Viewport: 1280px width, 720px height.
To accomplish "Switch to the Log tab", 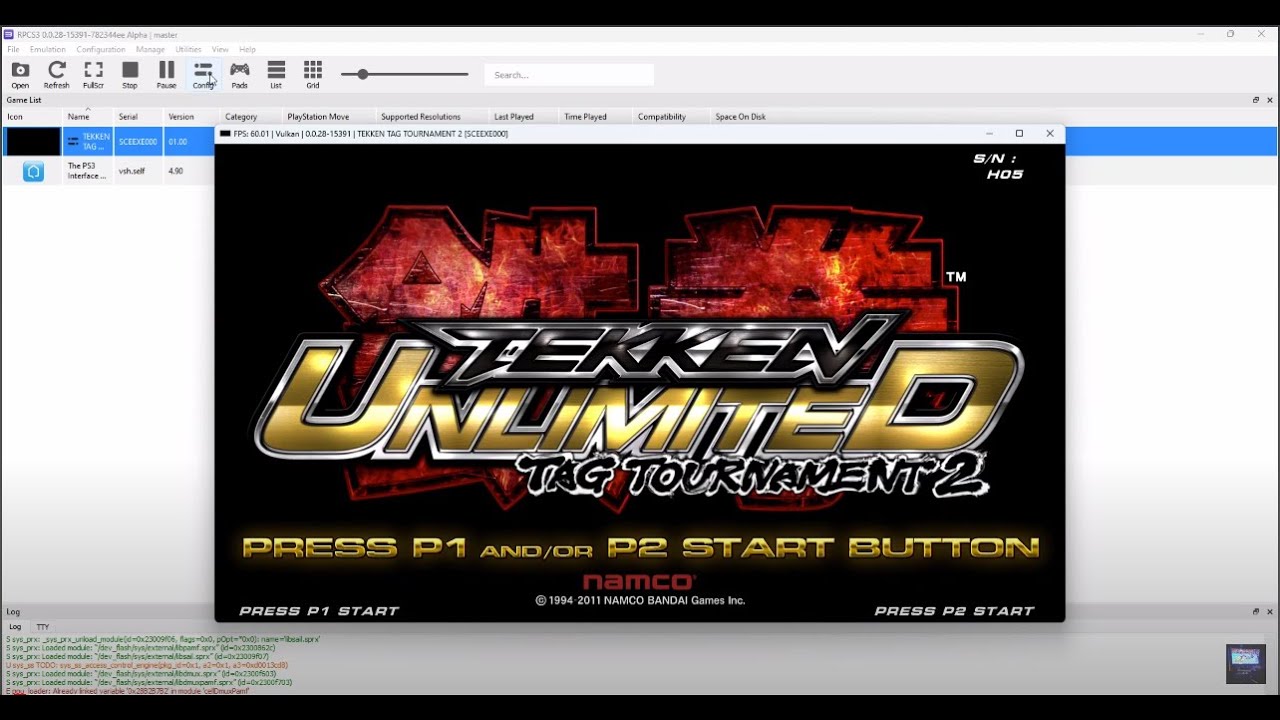I will (15, 627).
